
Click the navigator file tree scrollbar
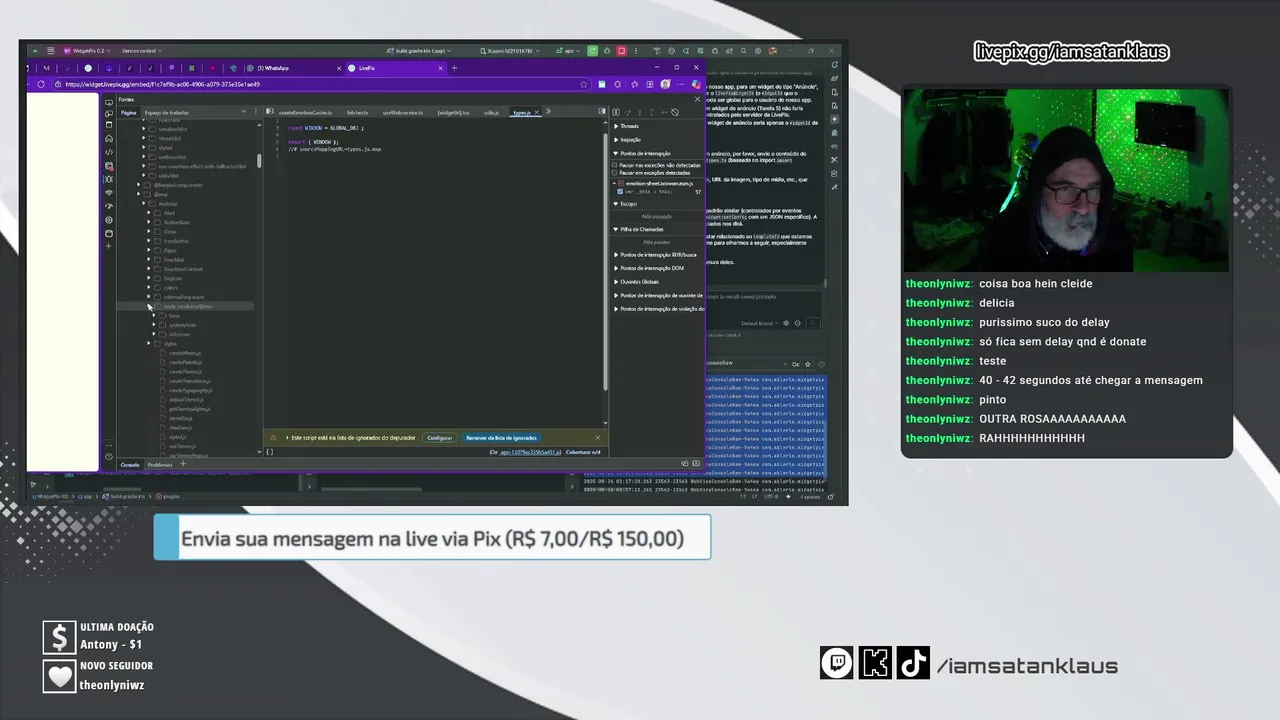click(259, 161)
